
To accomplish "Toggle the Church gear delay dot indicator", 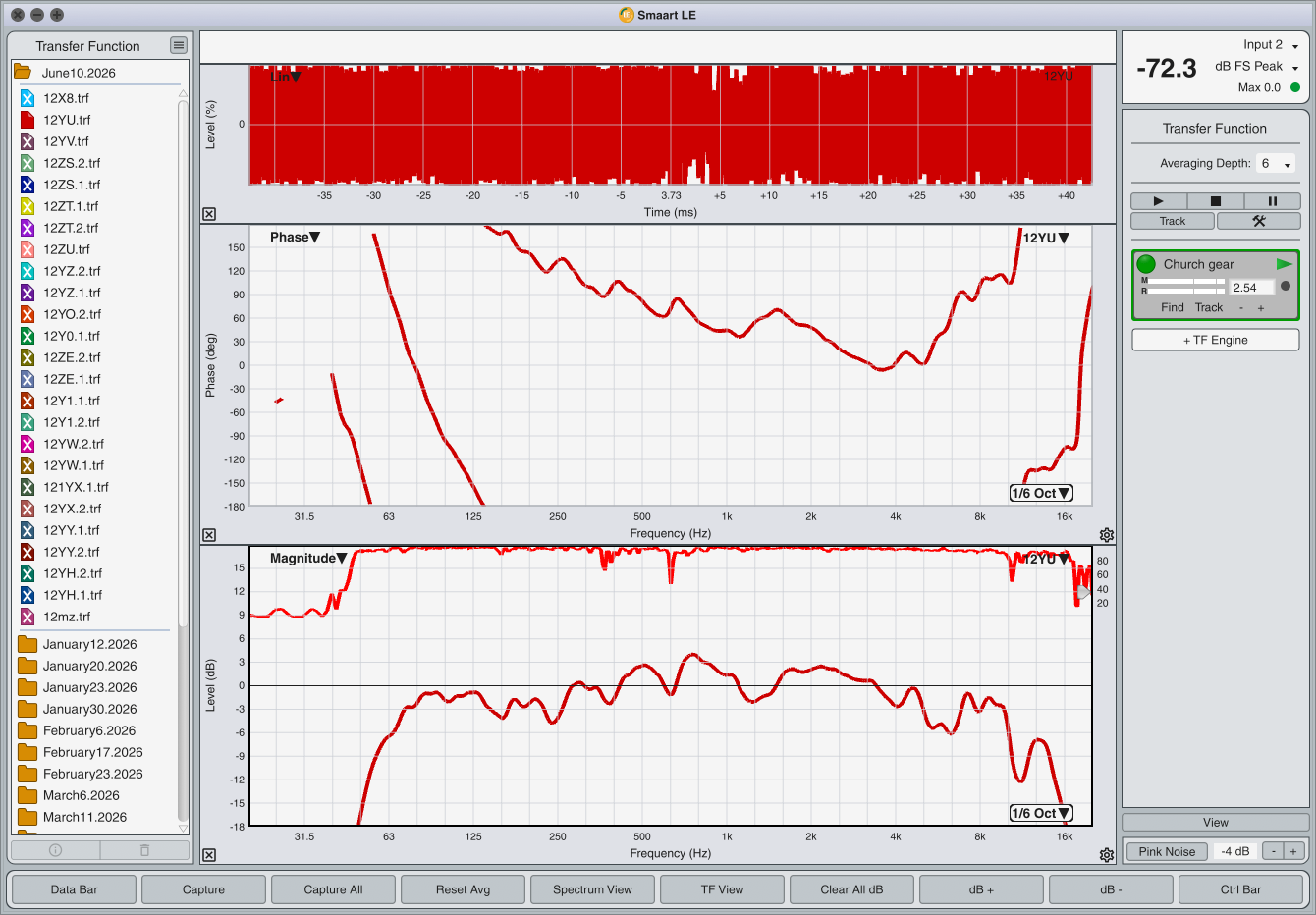I will click(1286, 287).
